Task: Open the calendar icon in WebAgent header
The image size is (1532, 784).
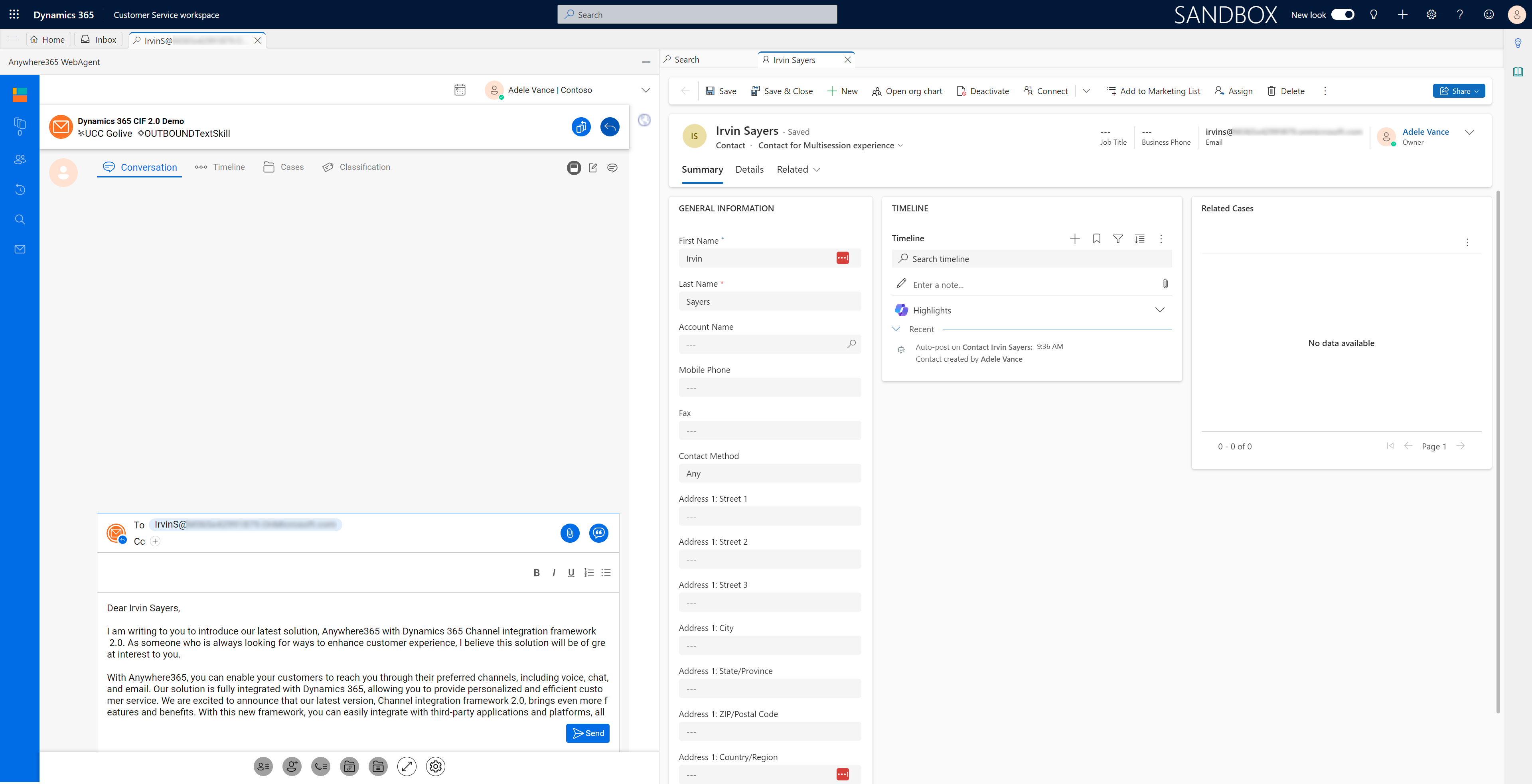Action: point(460,90)
